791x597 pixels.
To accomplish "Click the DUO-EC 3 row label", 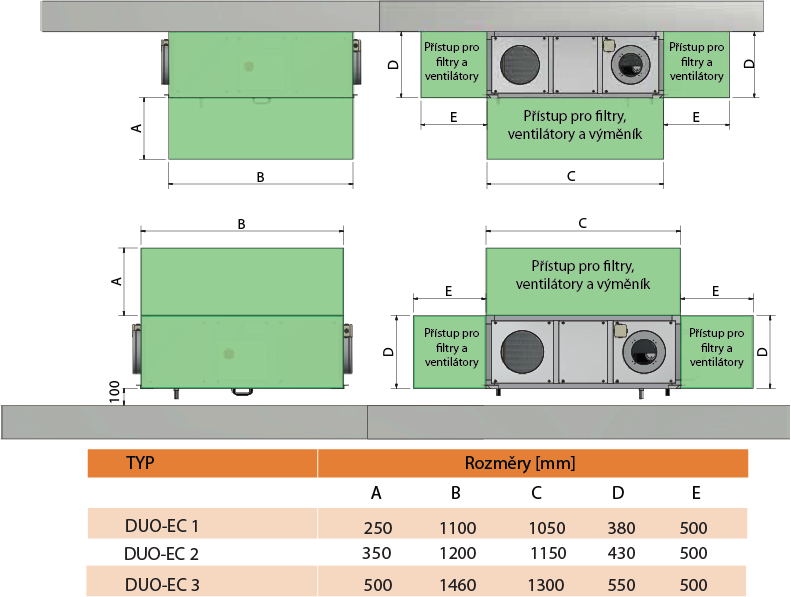I will [x=162, y=585].
